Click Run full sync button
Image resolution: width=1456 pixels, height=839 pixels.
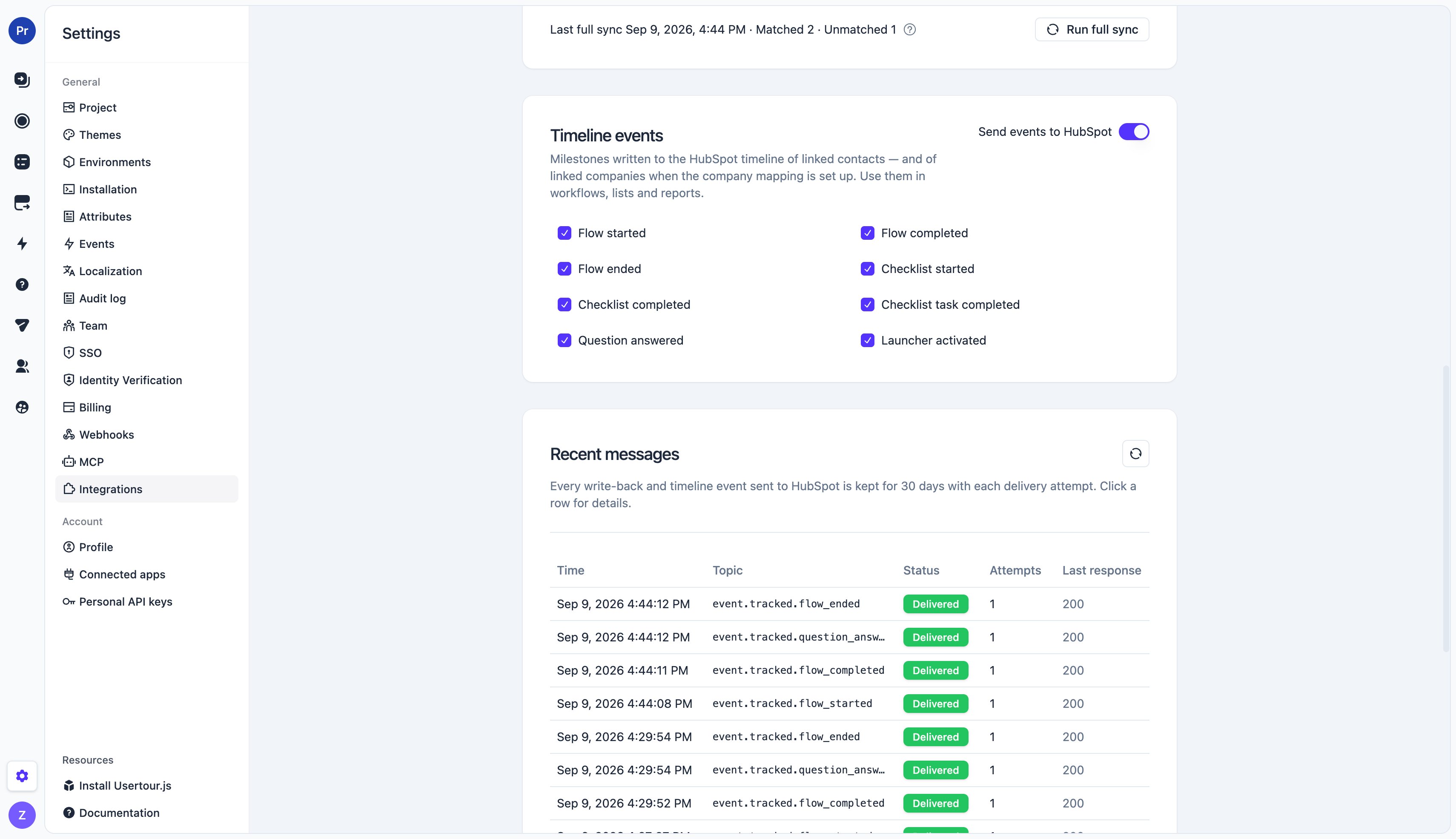tap(1092, 29)
